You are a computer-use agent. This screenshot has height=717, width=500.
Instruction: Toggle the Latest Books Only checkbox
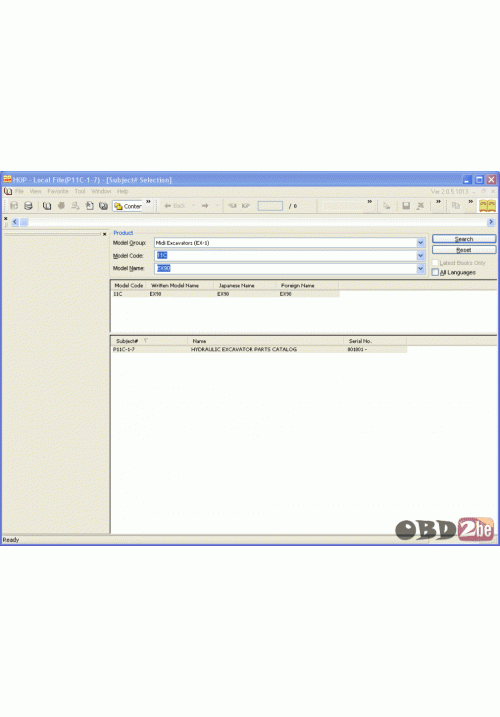(x=435, y=263)
